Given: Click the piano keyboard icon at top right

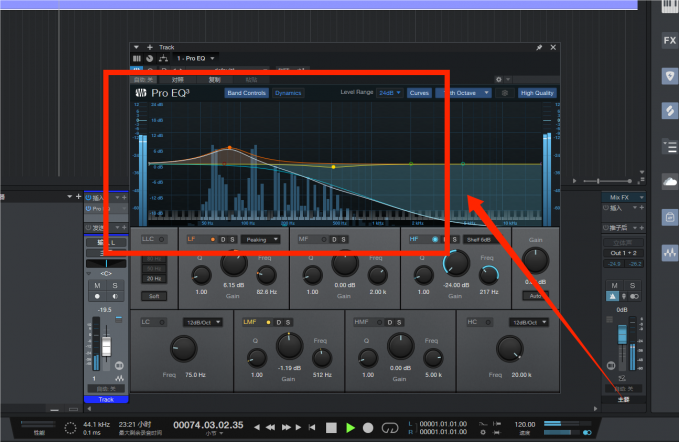Looking at the screenshot, I should click(669, 6).
